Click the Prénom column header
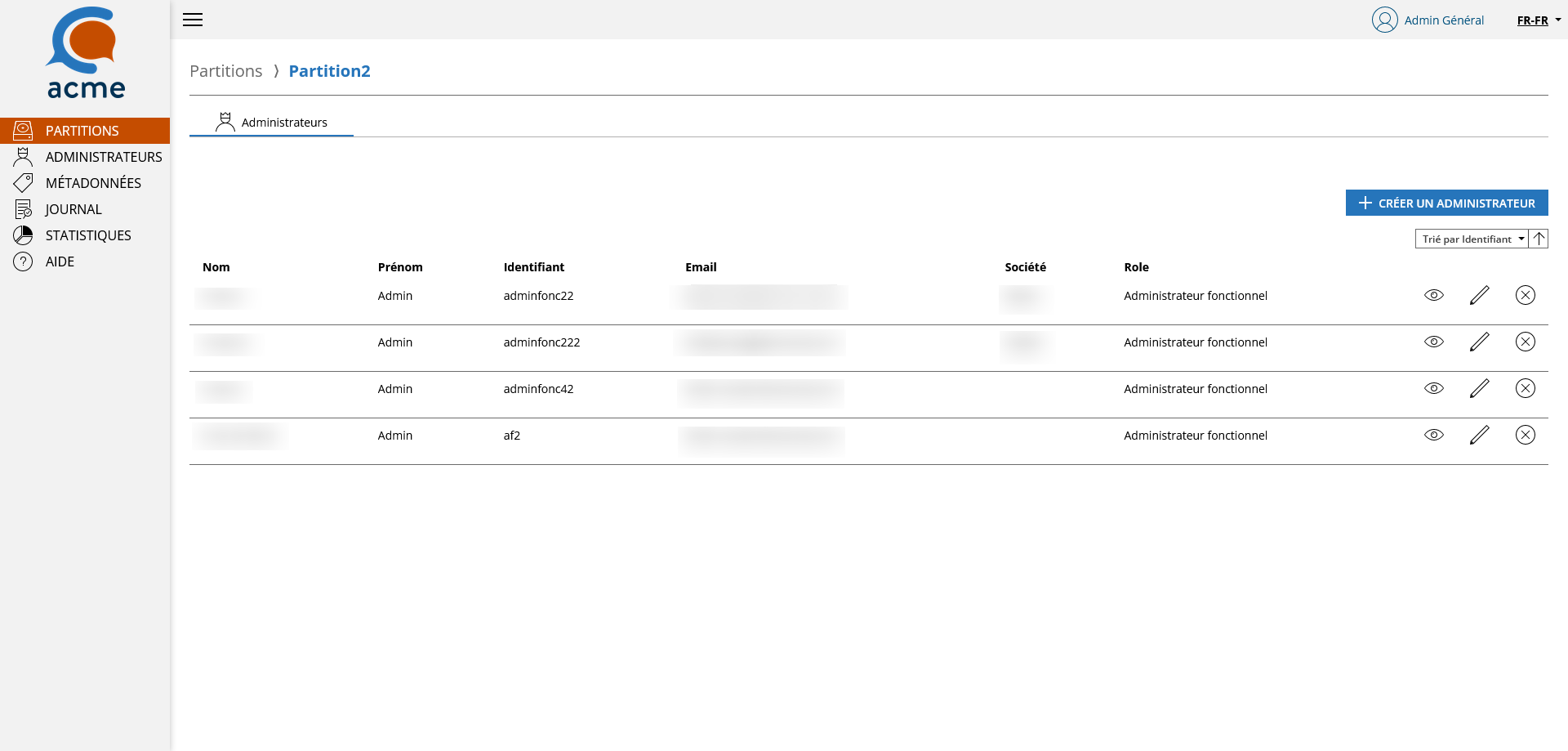 pos(400,267)
